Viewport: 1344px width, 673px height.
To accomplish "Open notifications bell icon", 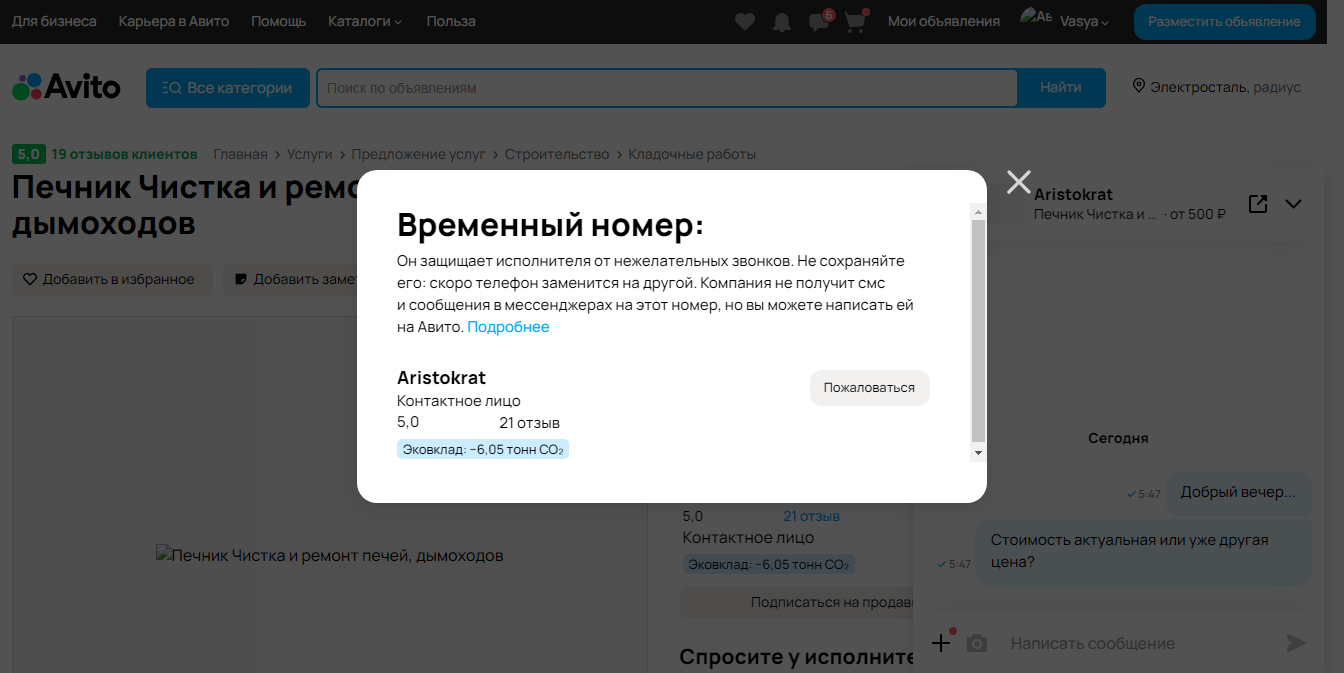I will point(782,21).
